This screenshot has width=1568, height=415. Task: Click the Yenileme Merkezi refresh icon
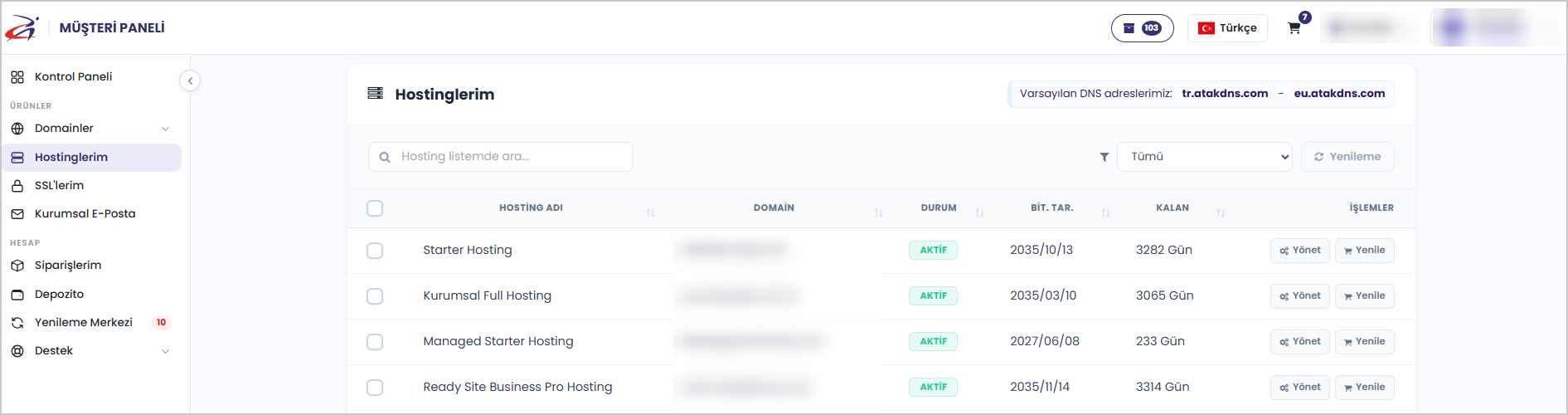[17, 323]
